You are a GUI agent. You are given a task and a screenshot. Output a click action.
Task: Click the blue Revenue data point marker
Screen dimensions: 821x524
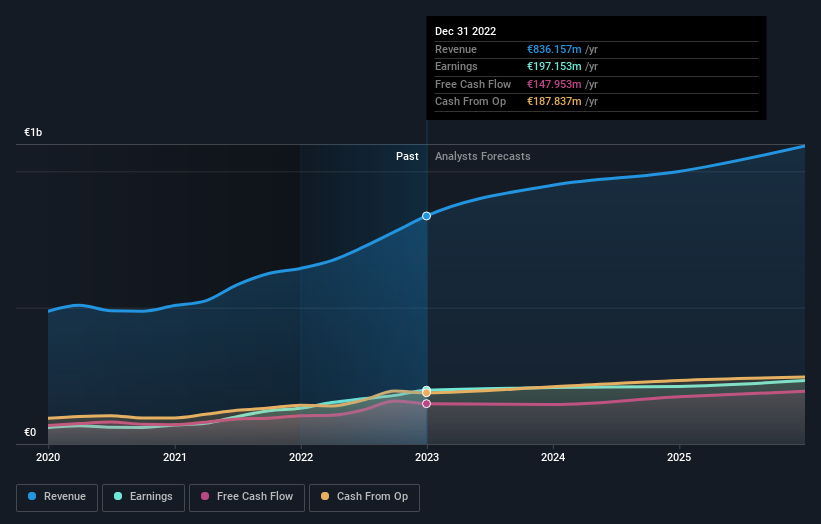click(427, 216)
